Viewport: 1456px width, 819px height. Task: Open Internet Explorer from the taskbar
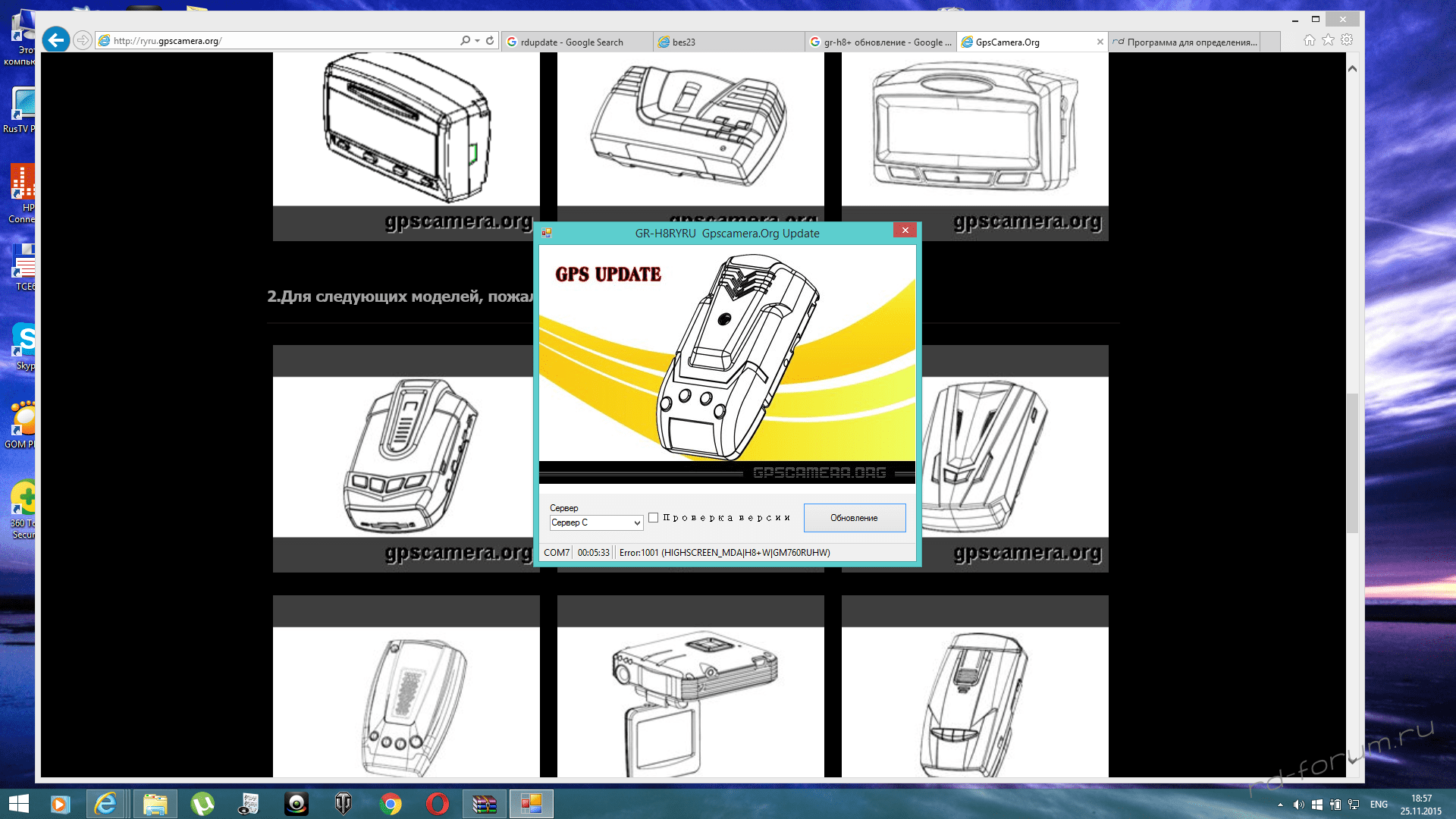click(105, 804)
